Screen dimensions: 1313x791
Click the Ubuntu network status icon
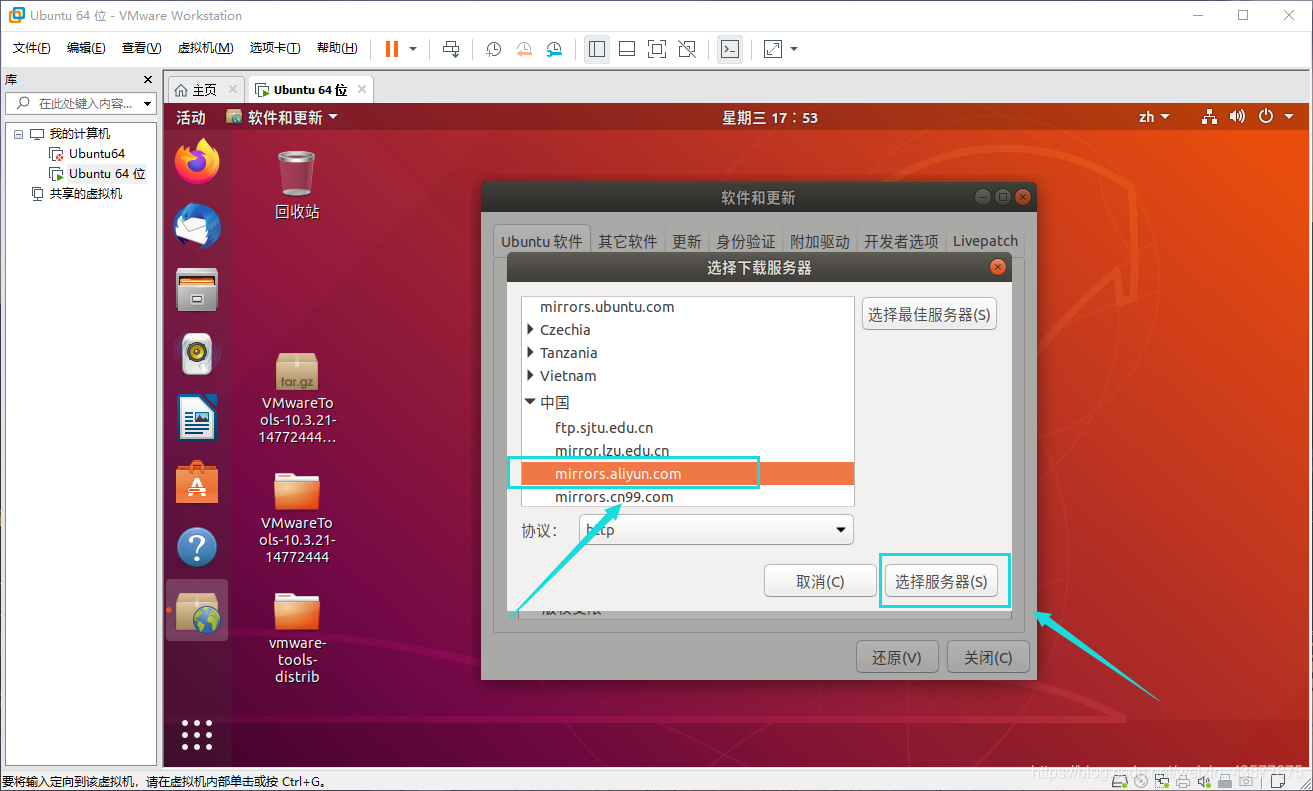tap(1210, 117)
